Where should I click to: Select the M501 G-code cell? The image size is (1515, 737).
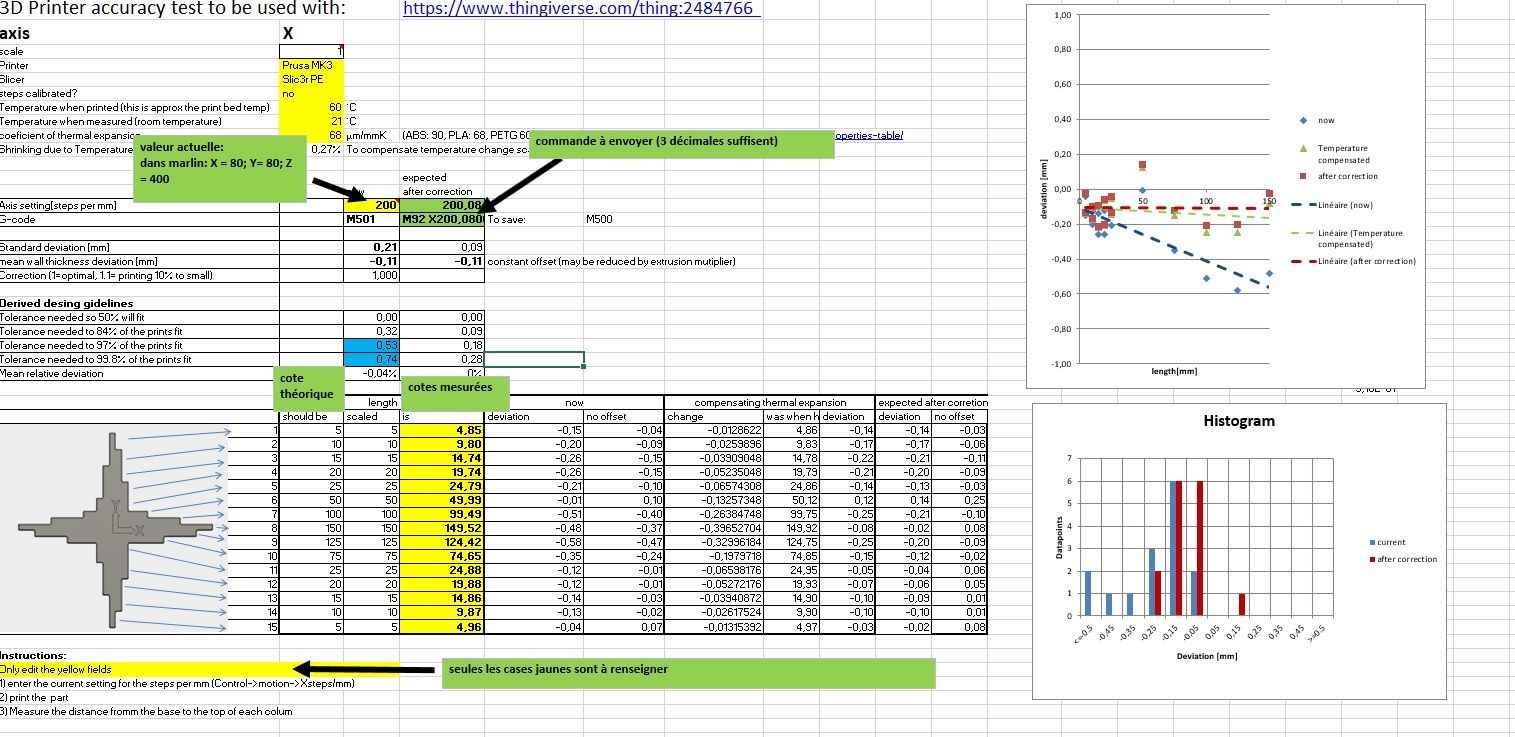[372, 219]
